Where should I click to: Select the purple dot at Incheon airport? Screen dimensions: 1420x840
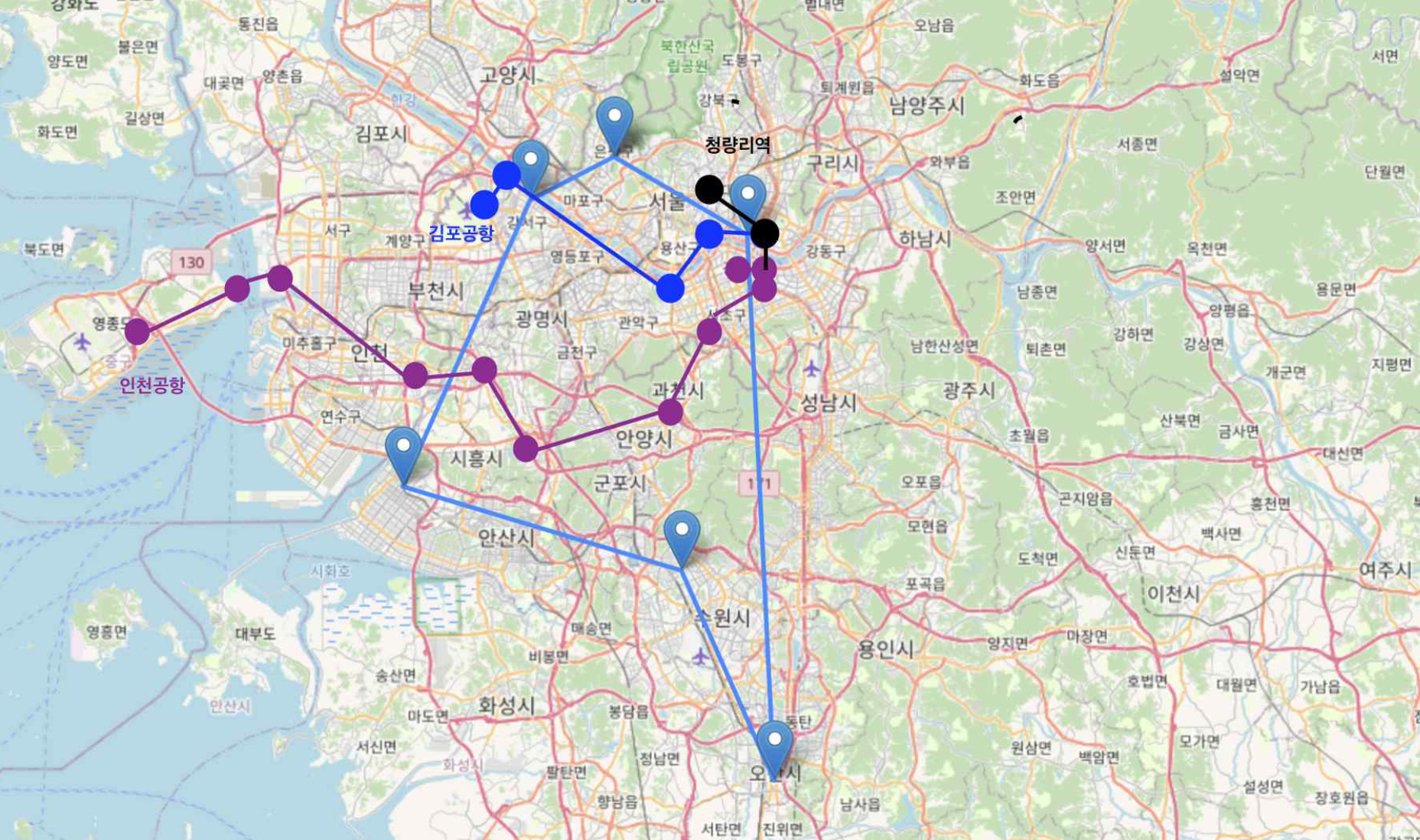(x=138, y=331)
